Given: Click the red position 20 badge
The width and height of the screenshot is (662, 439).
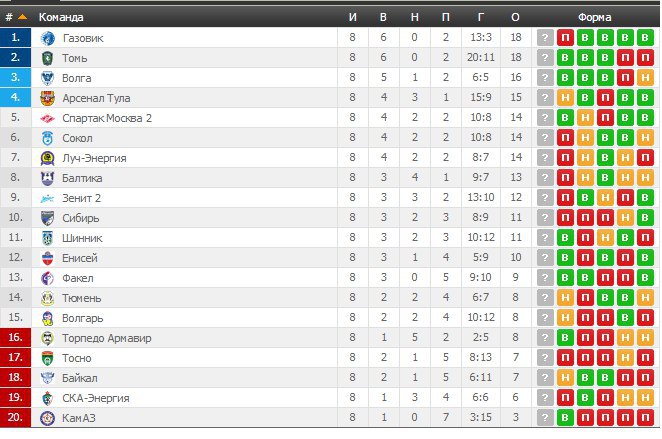Looking at the screenshot, I should 16,418.
